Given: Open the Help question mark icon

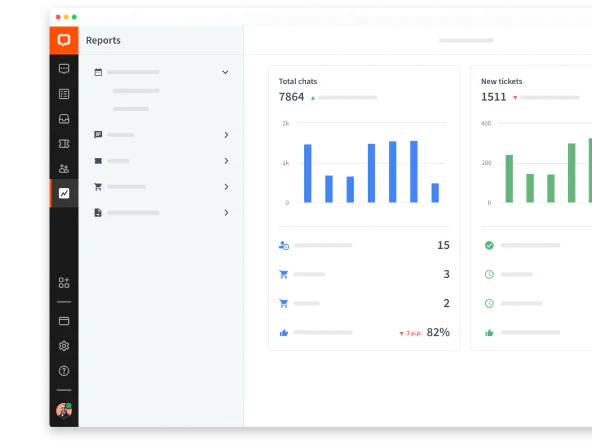Looking at the screenshot, I should click(64, 371).
